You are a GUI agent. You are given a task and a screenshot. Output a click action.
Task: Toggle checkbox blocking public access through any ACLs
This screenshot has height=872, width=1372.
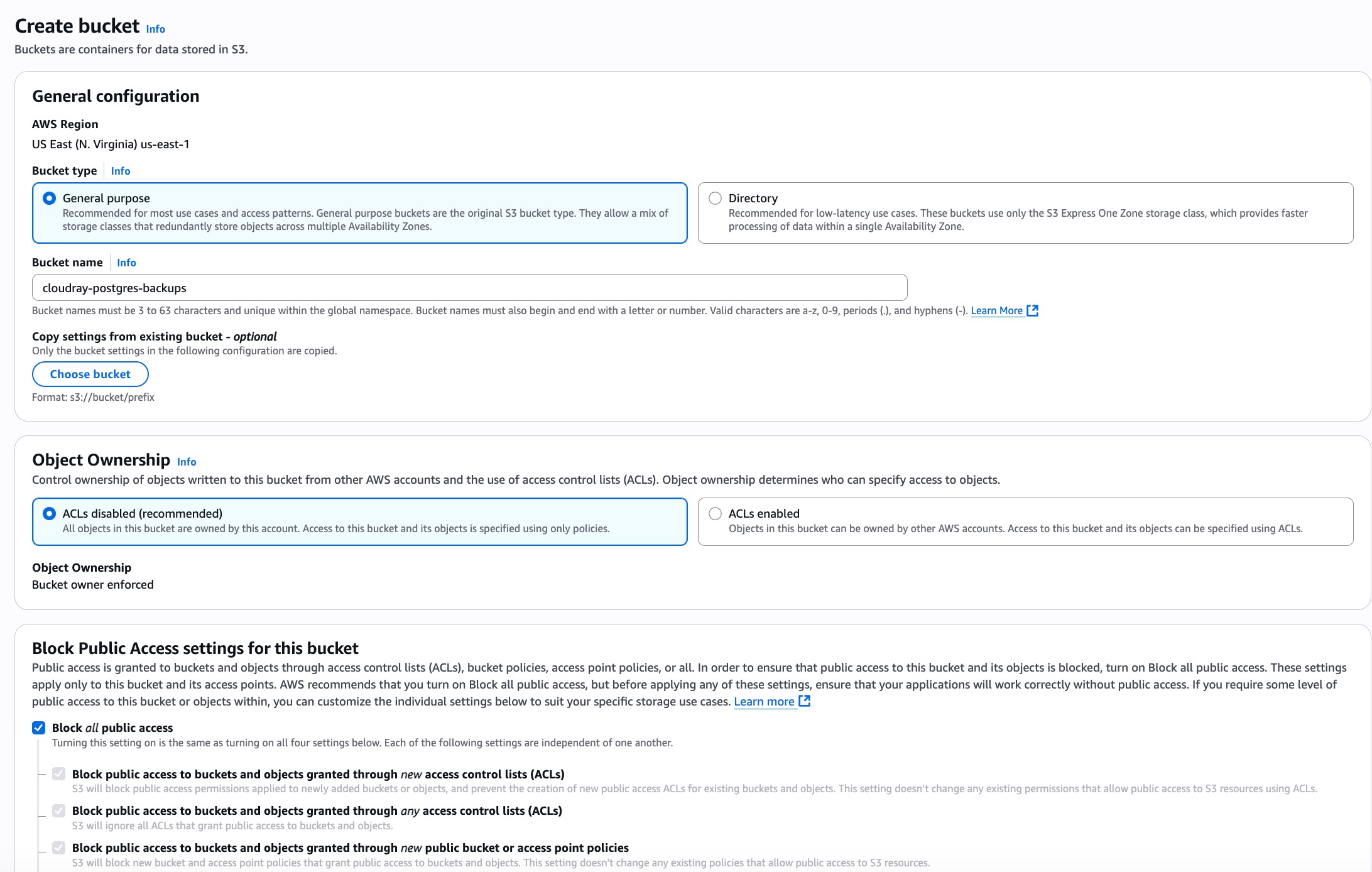click(x=60, y=811)
